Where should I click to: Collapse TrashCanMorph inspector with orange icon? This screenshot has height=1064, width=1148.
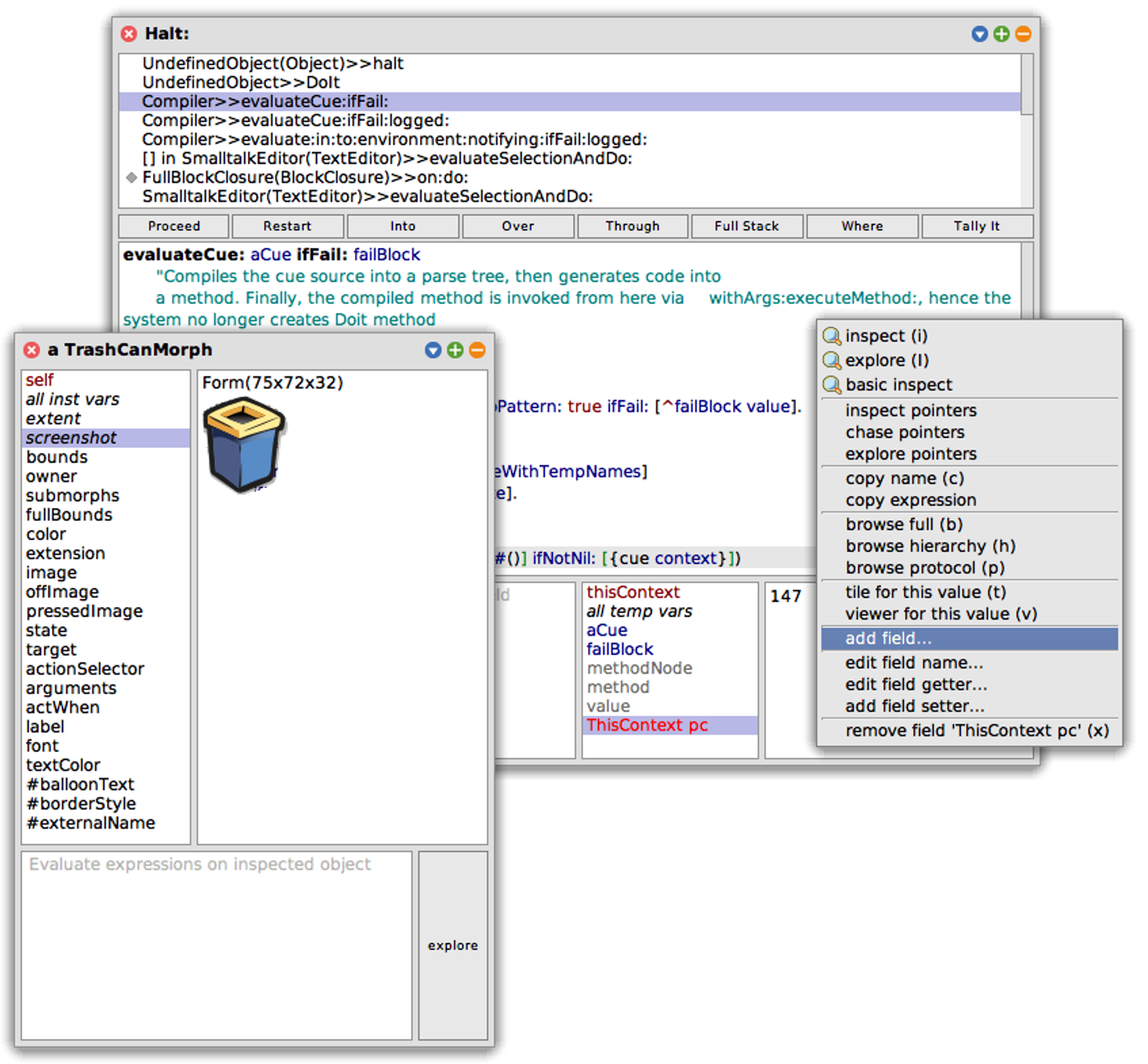click(477, 350)
